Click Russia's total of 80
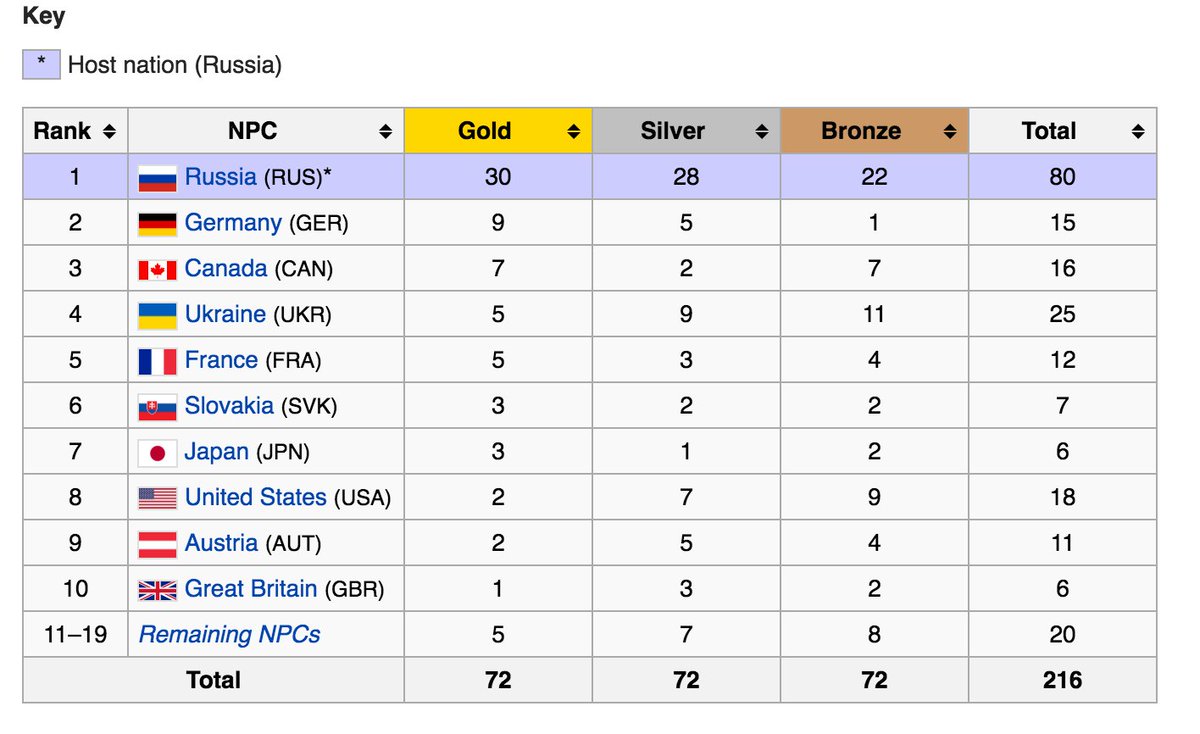Screen dimensions: 1200x734 pyautogui.click(x=1062, y=178)
